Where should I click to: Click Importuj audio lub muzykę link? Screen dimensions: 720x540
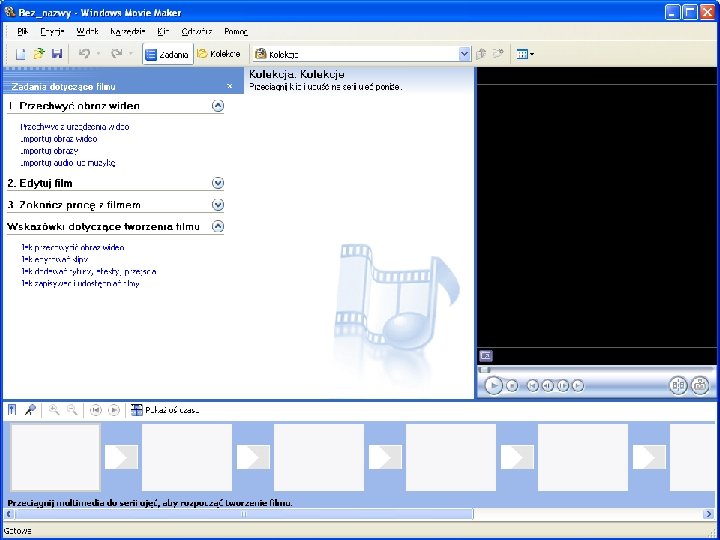tap(68, 163)
